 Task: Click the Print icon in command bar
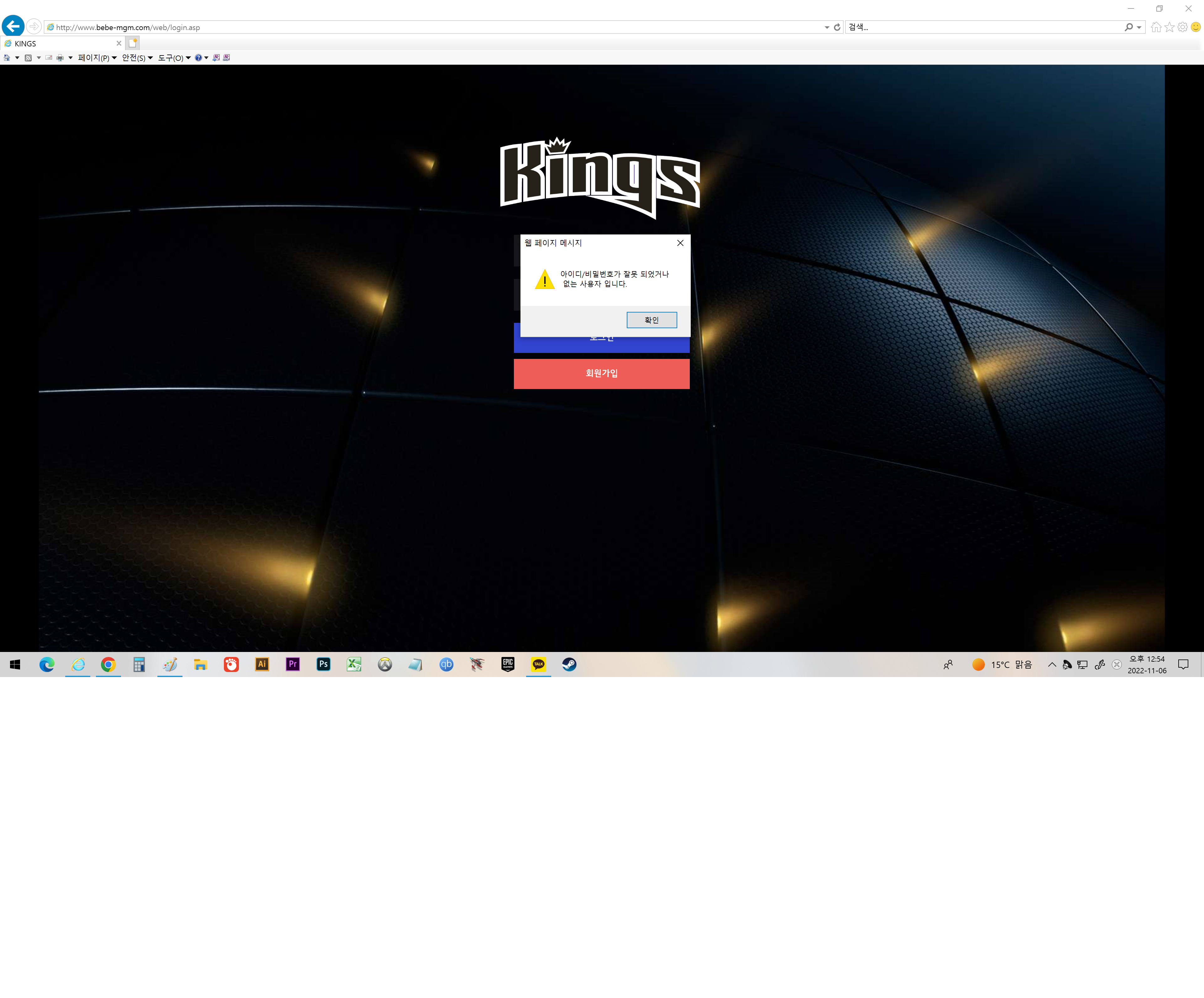coord(60,58)
